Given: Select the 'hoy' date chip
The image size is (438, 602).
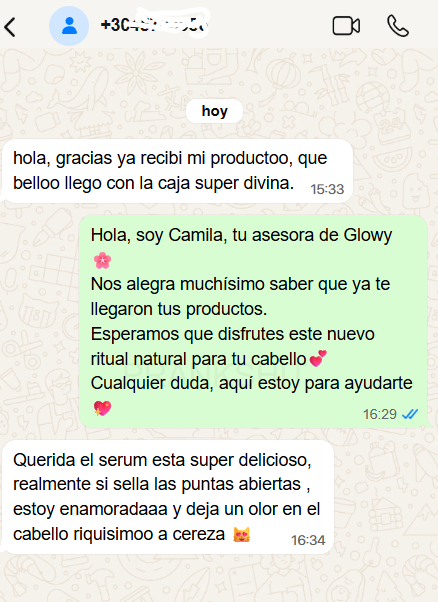Looking at the screenshot, I should pyautogui.click(x=214, y=111).
